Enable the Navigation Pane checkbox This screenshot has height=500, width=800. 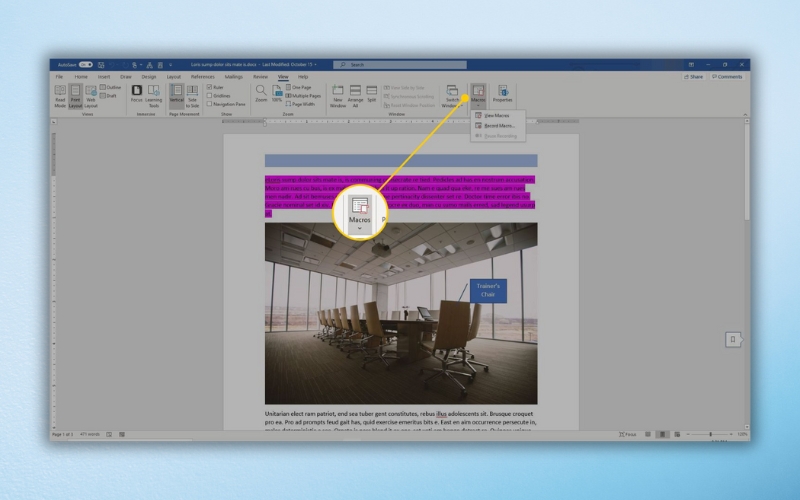(x=209, y=104)
